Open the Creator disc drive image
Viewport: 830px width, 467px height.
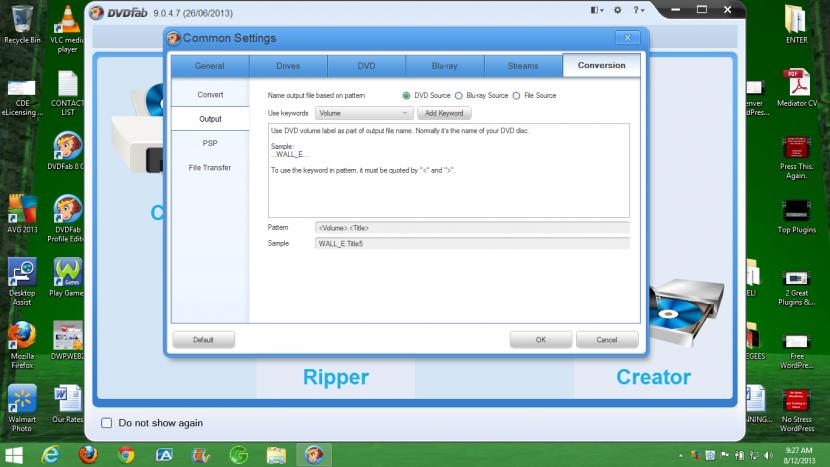pos(687,311)
